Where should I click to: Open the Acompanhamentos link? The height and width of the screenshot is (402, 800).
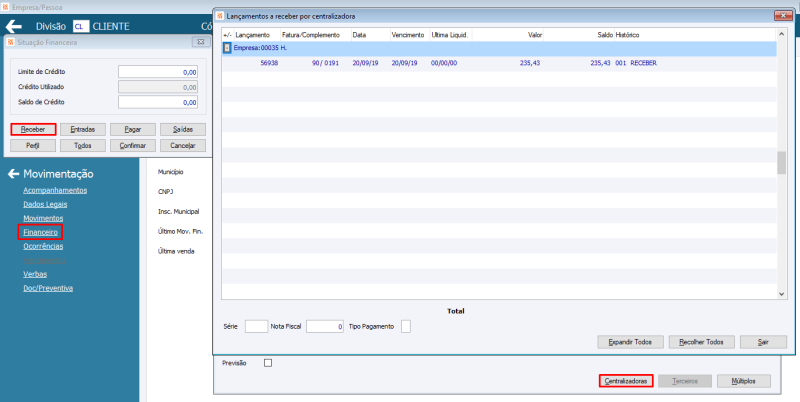55,190
